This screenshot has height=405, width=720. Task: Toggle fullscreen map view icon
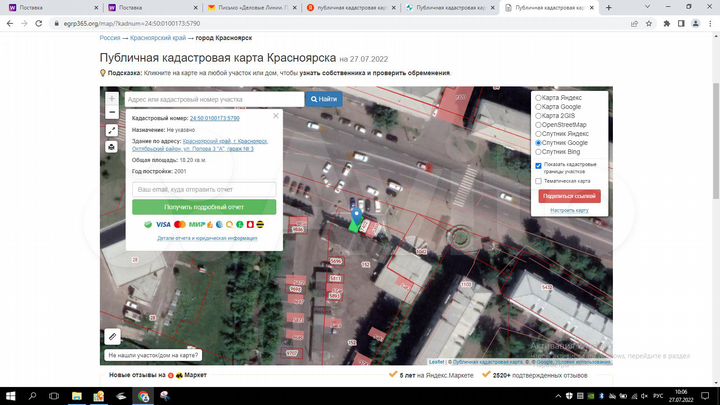click(x=112, y=130)
